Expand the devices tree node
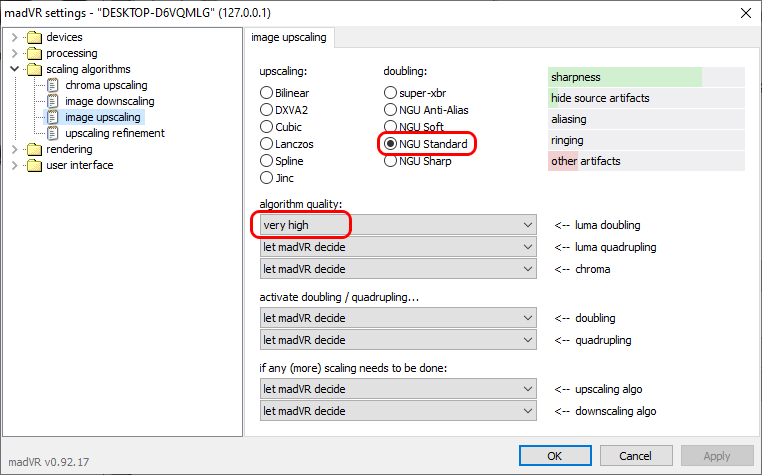The image size is (762, 475). 14,37
